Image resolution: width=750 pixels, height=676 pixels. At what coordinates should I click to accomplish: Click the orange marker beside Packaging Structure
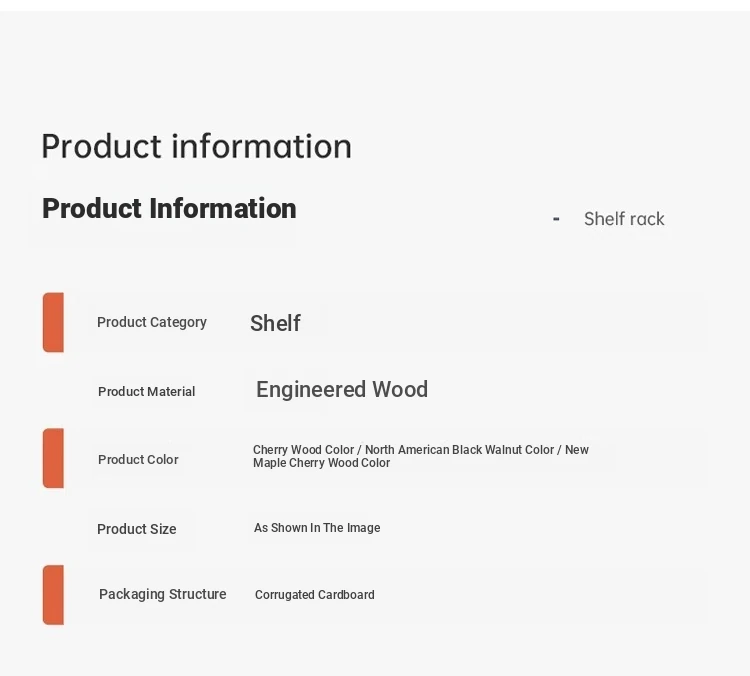[x=53, y=595]
